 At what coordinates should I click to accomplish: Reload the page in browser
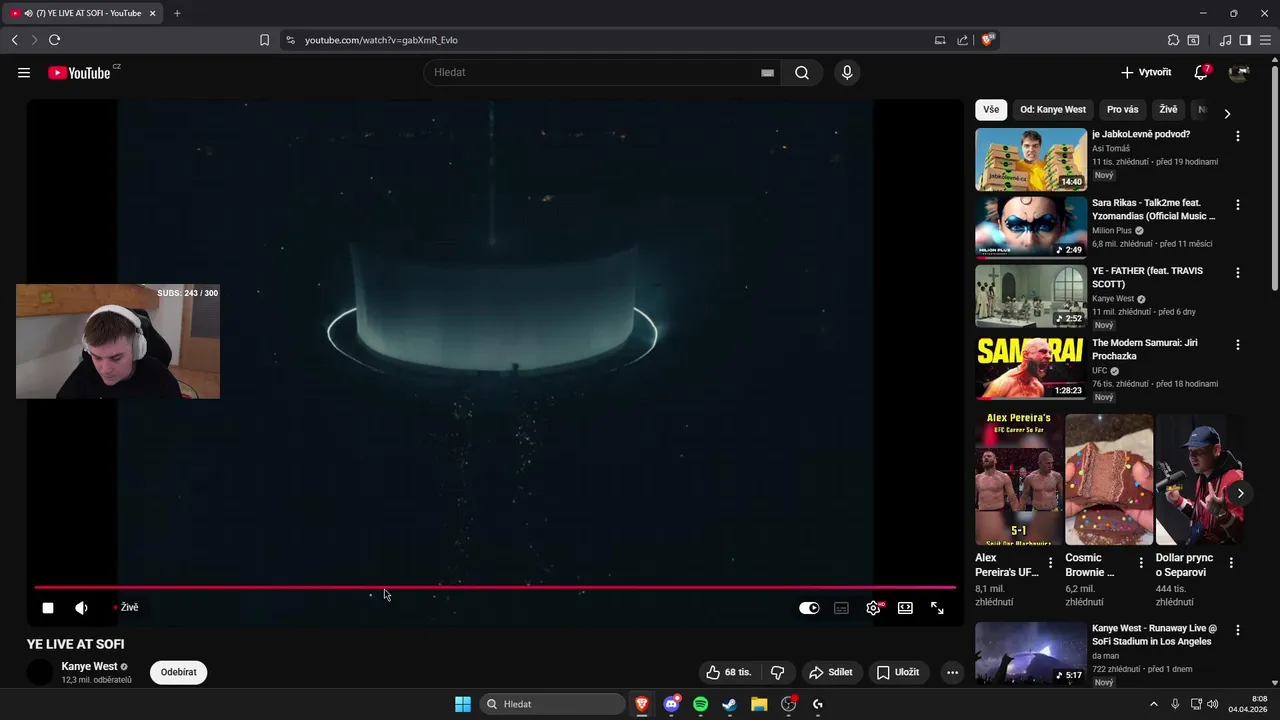[x=54, y=40]
